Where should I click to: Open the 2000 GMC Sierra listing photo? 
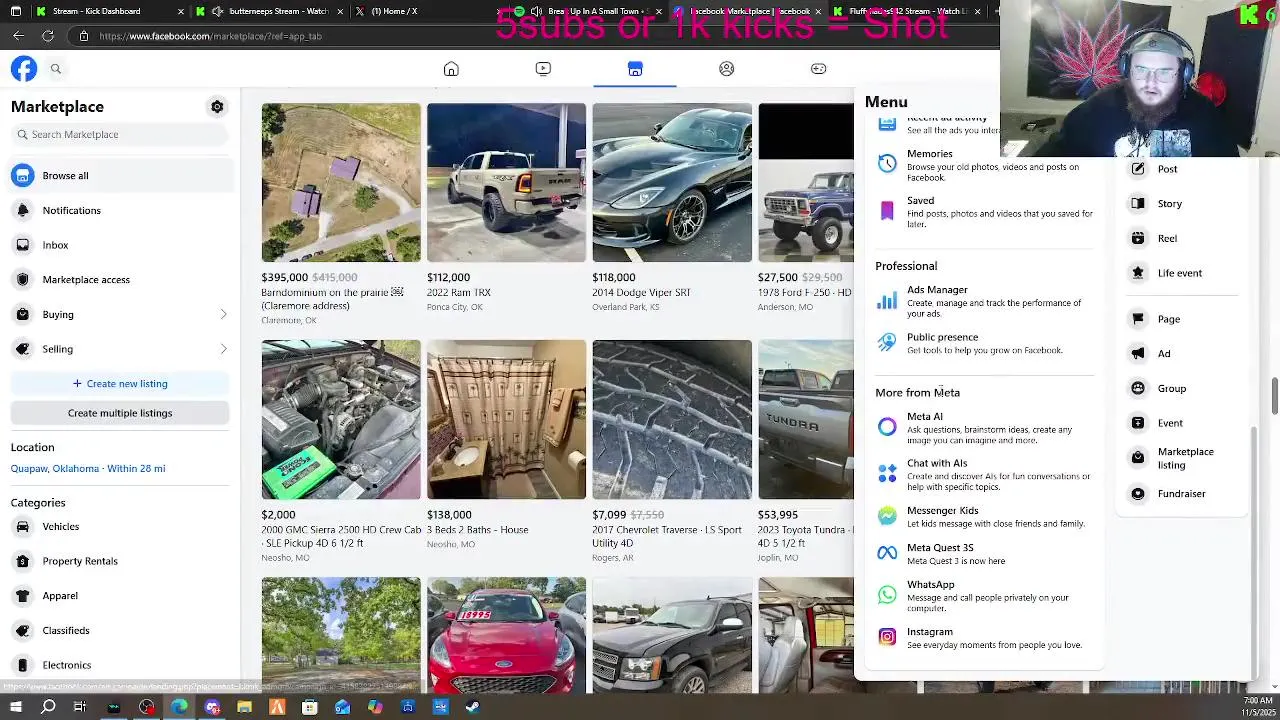point(341,419)
